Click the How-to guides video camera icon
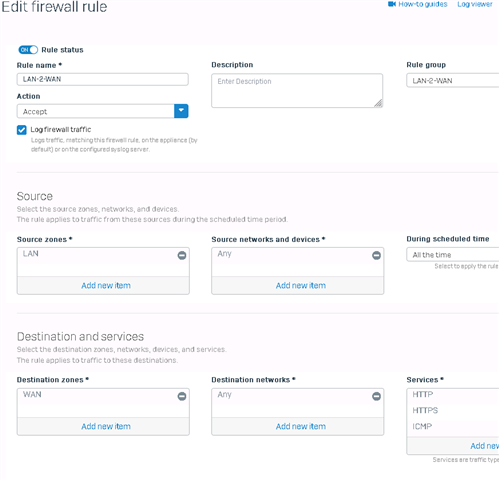This screenshot has height=480, width=499. point(392,4)
